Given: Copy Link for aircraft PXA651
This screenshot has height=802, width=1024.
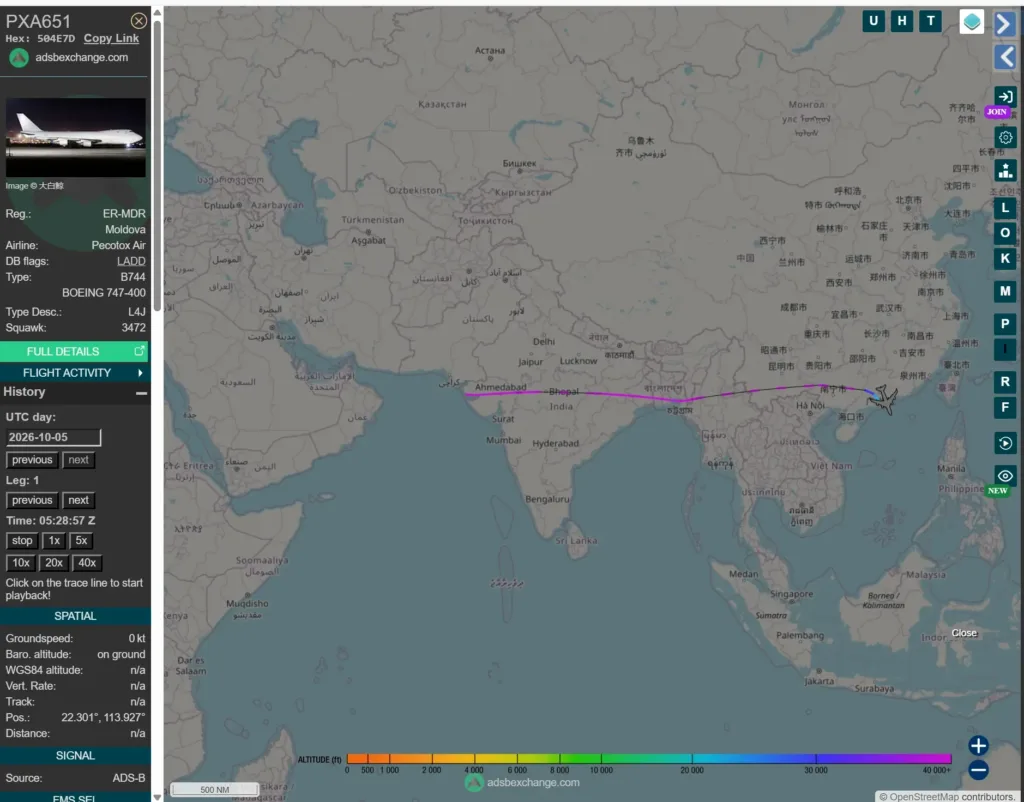Looking at the screenshot, I should [x=111, y=39].
